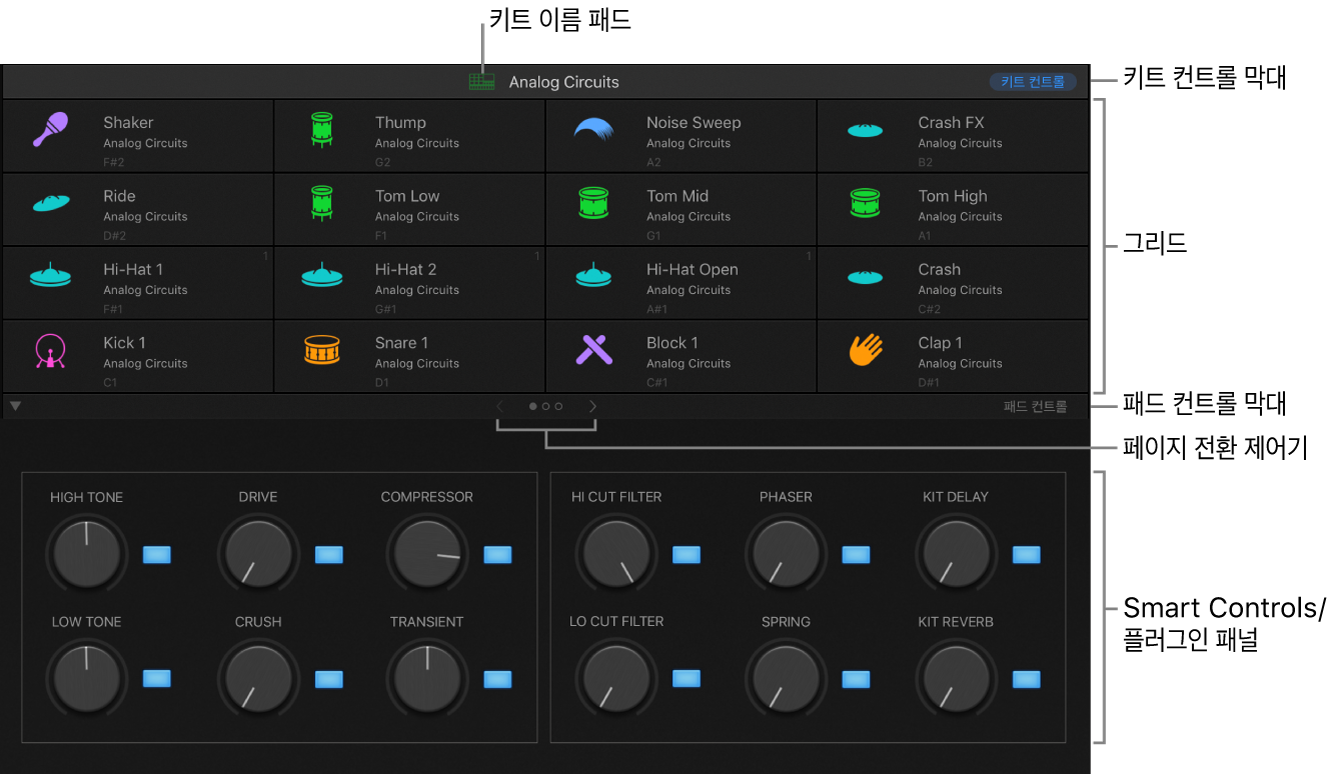The height and width of the screenshot is (774, 1341).
Task: Advance to the next controls page
Action: [592, 406]
